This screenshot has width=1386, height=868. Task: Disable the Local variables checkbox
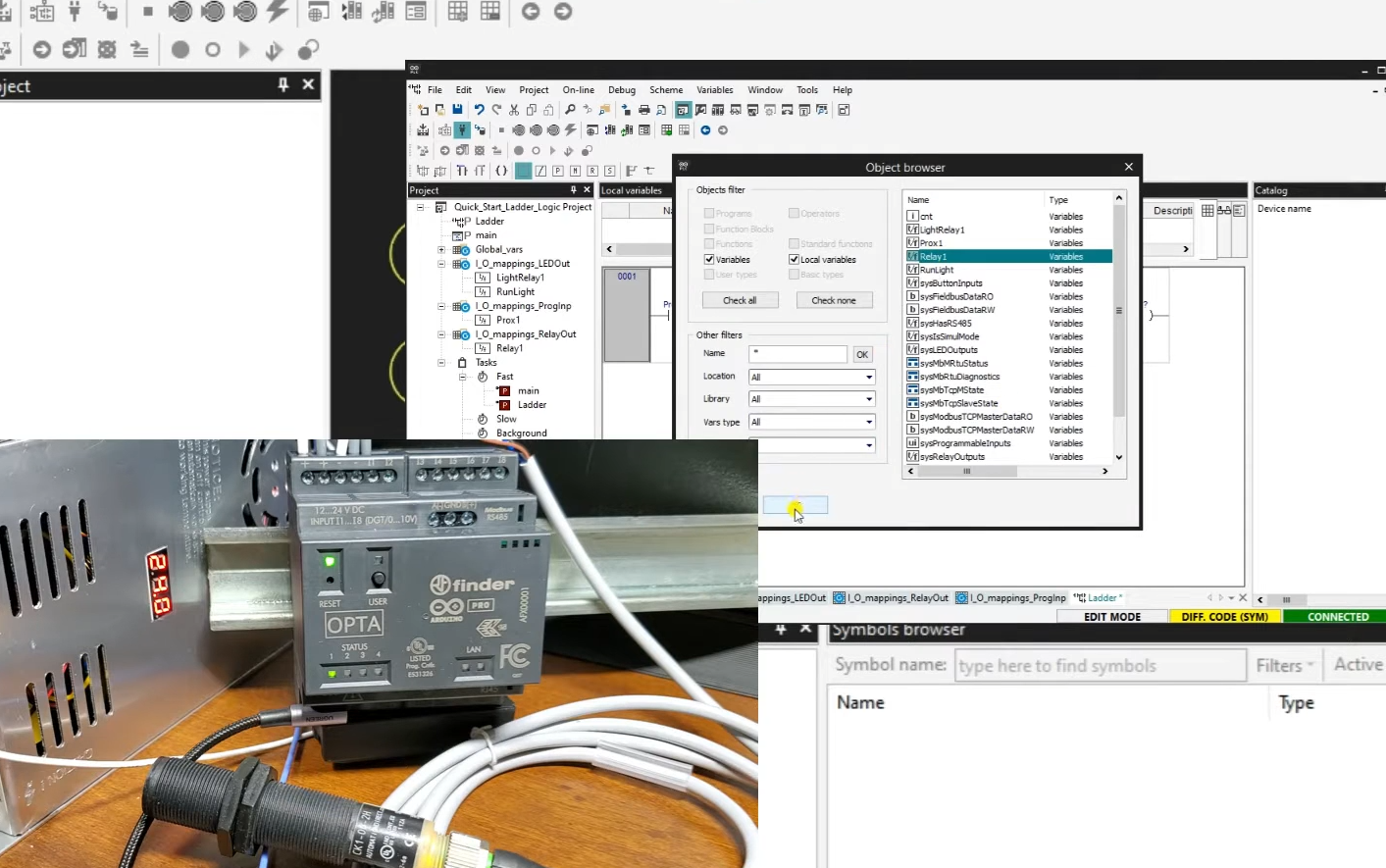pyautogui.click(x=794, y=259)
